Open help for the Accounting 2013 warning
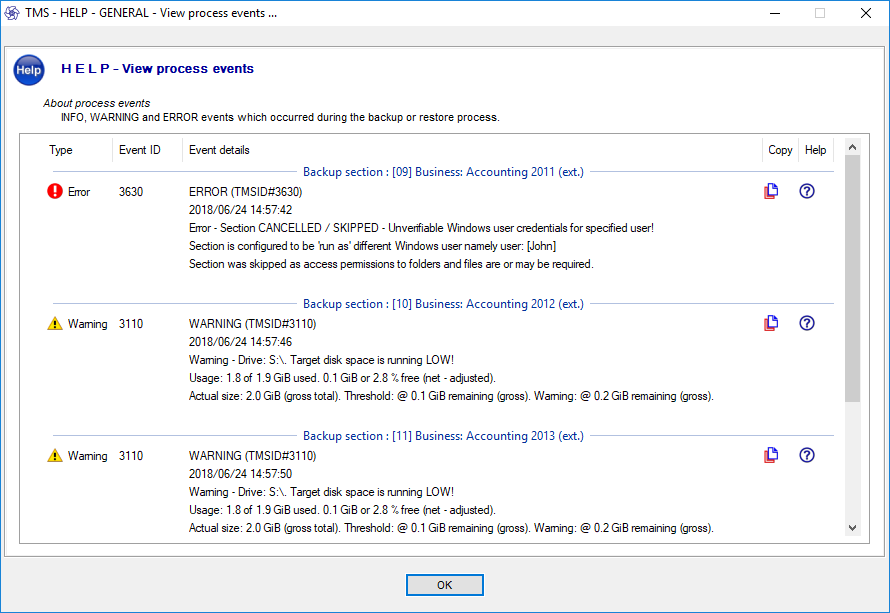This screenshot has width=890, height=613. [807, 455]
